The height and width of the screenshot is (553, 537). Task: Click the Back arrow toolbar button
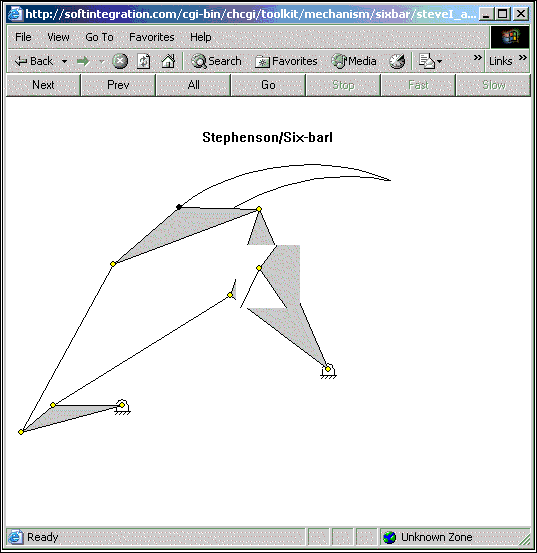(34, 61)
